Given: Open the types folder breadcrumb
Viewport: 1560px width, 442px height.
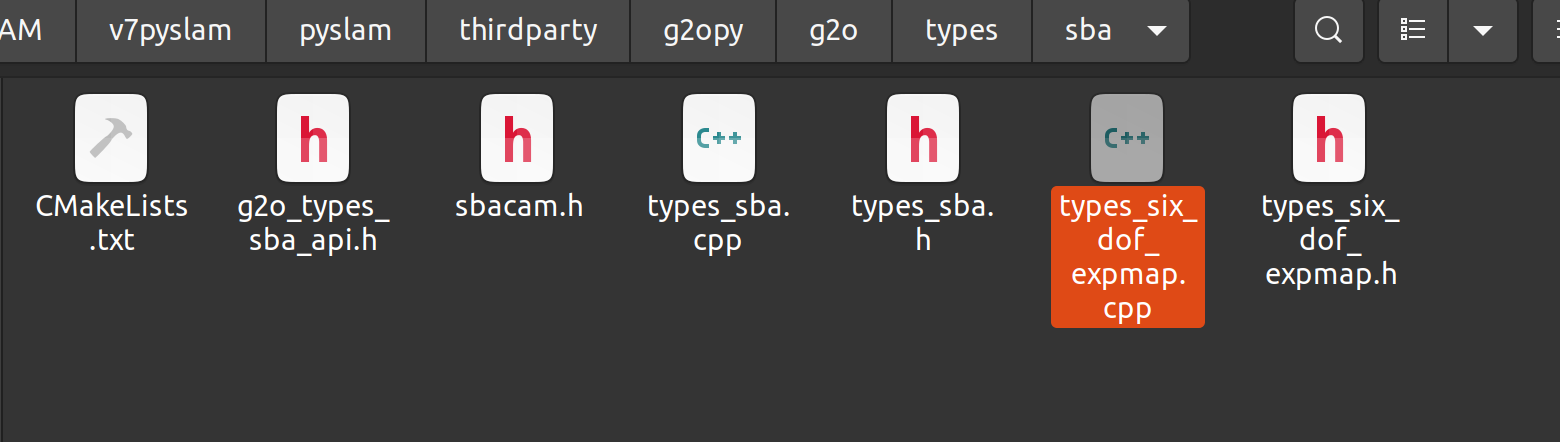Looking at the screenshot, I should (x=961, y=31).
